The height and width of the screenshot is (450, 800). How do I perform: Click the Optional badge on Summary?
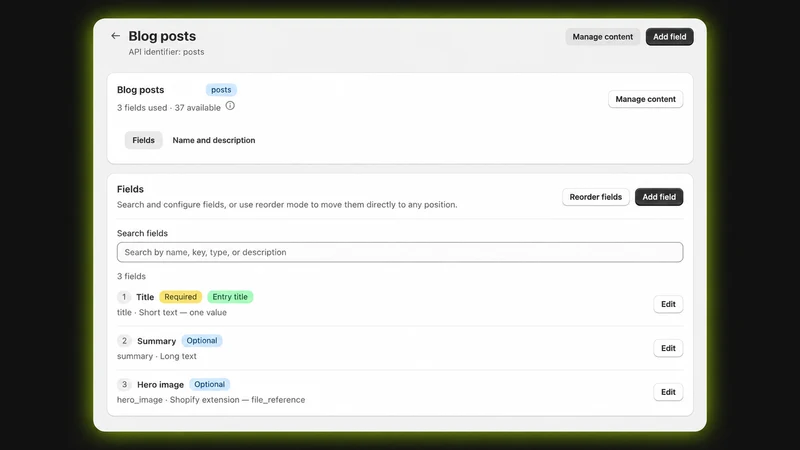coord(202,340)
